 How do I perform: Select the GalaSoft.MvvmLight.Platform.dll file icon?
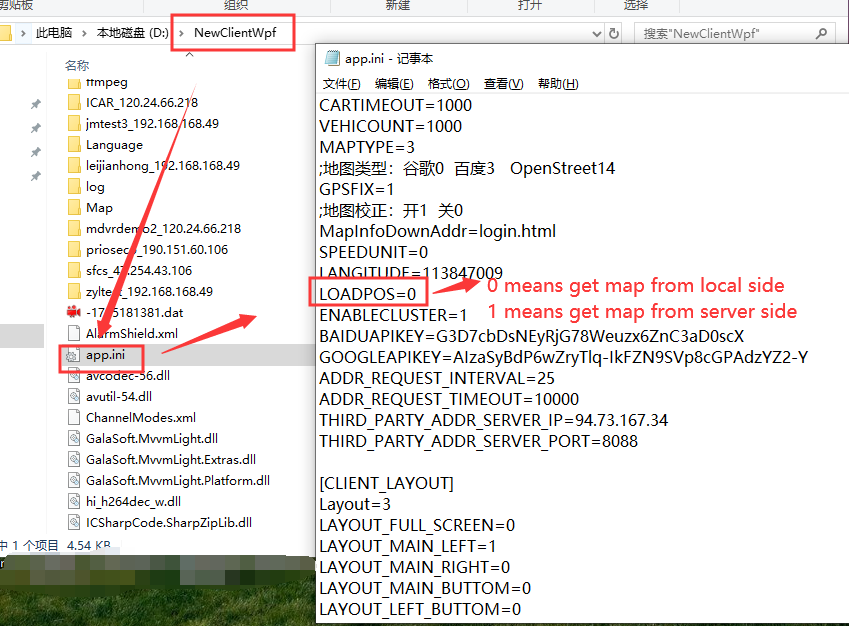click(x=74, y=481)
